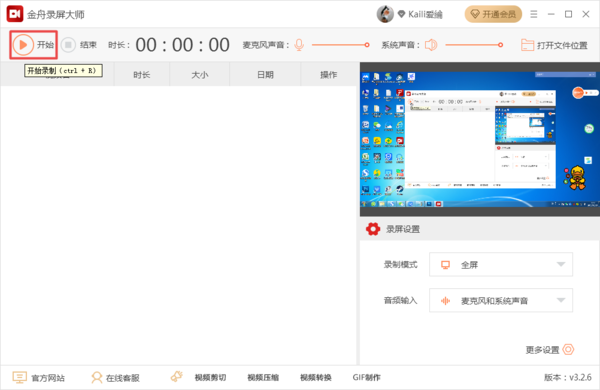Click the recording duration timer display

pyautogui.click(x=183, y=45)
